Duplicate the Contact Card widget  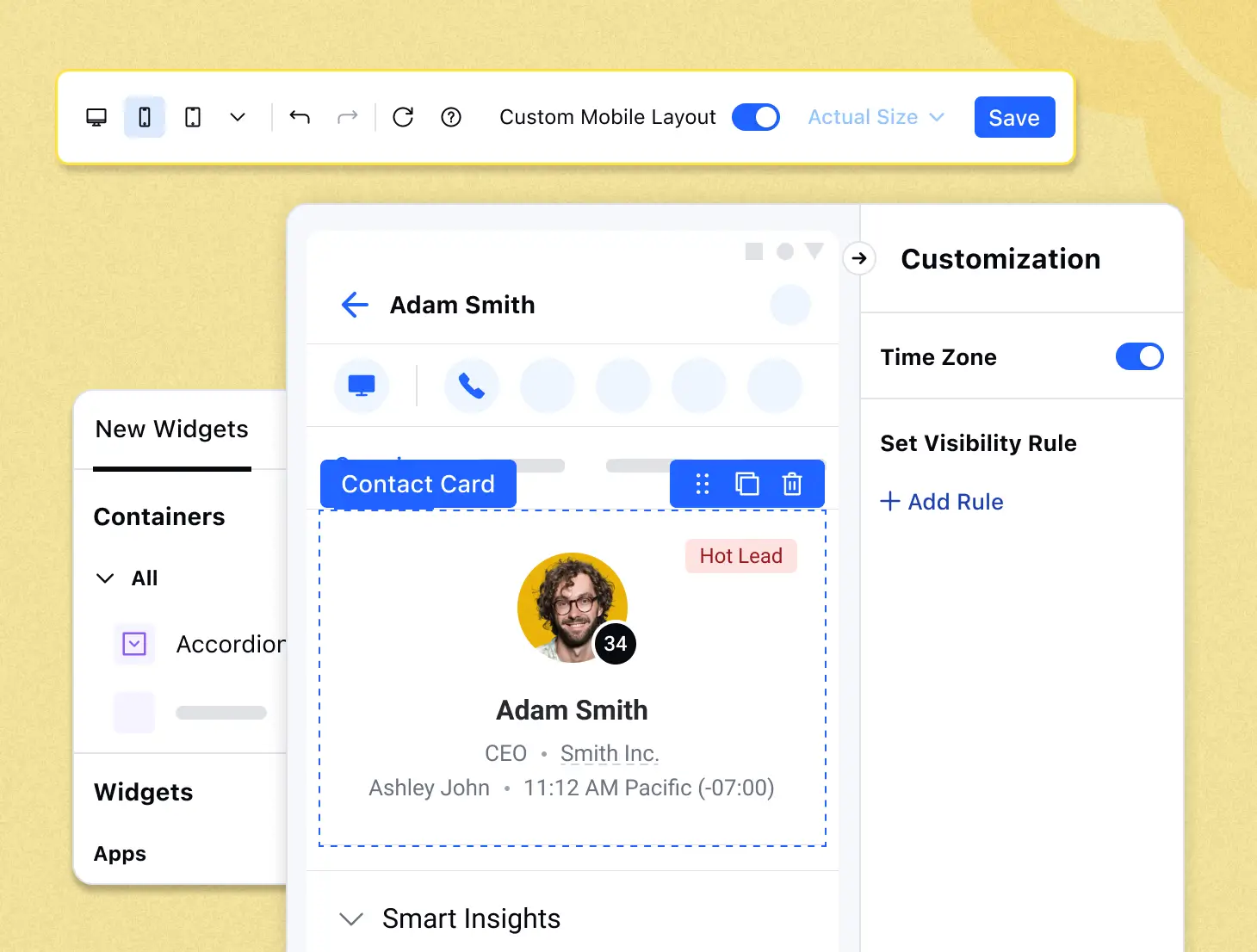[x=747, y=484]
